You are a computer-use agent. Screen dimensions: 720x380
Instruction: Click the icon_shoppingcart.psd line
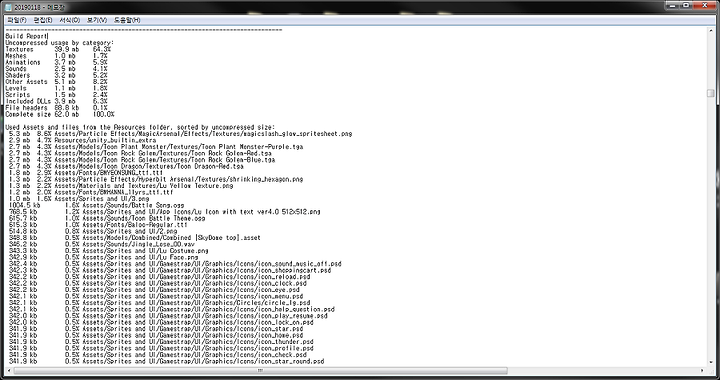point(170,270)
